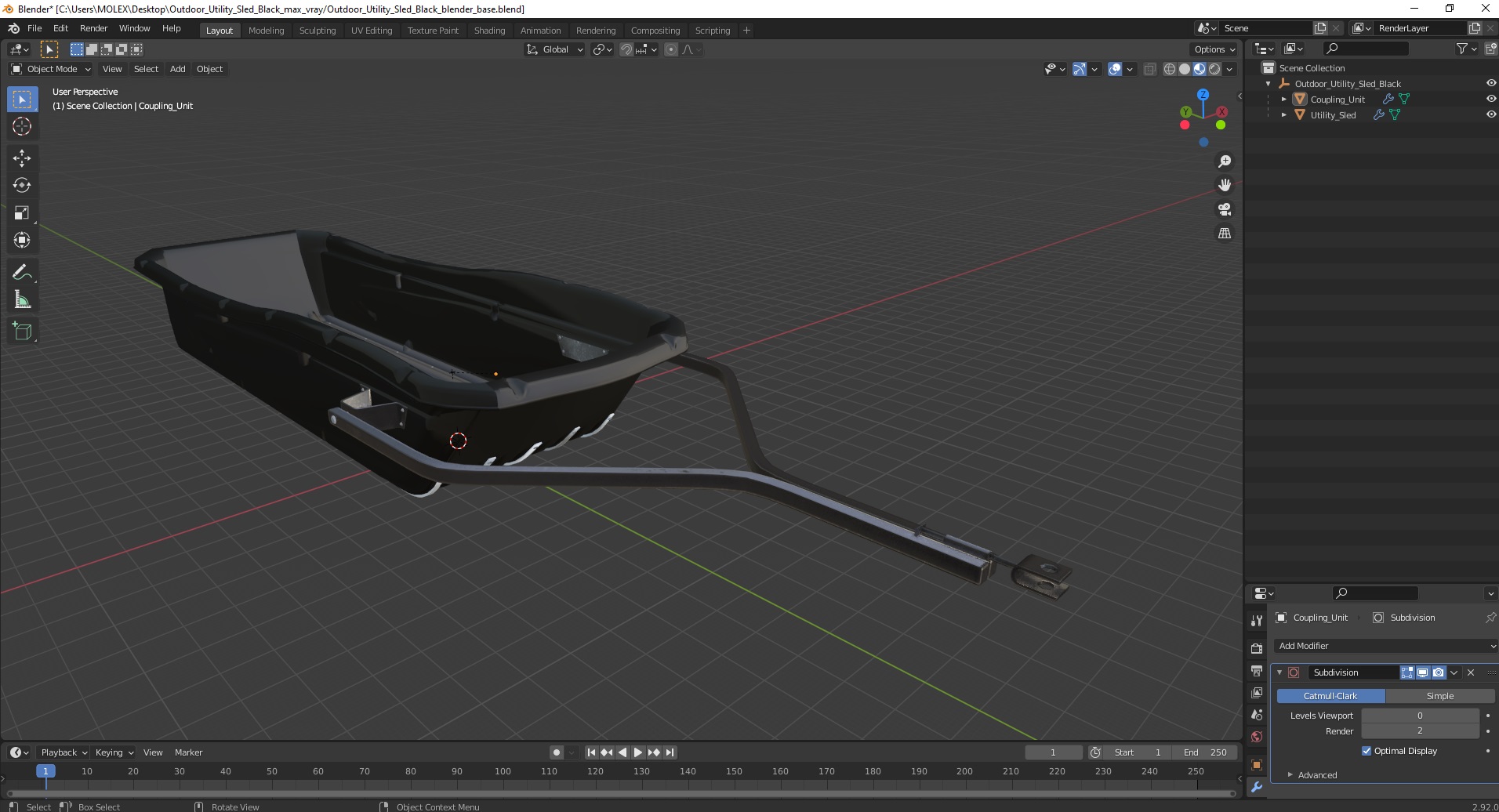Viewport: 1499px width, 812px height.
Task: Open the Global transform orientation dropdown
Action: [x=554, y=49]
